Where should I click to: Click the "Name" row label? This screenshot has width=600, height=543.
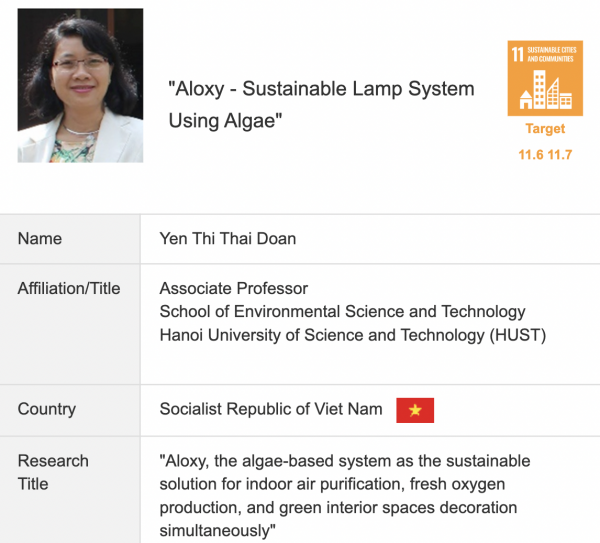(40, 239)
